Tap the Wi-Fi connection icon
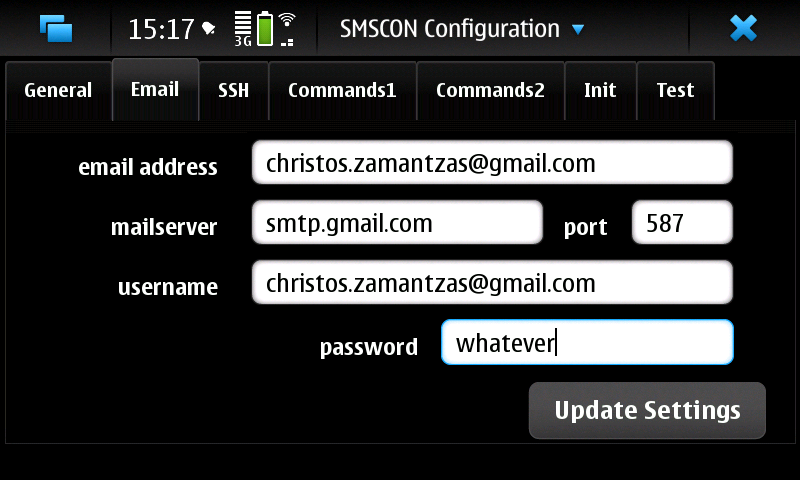800x480 pixels. coord(287,29)
